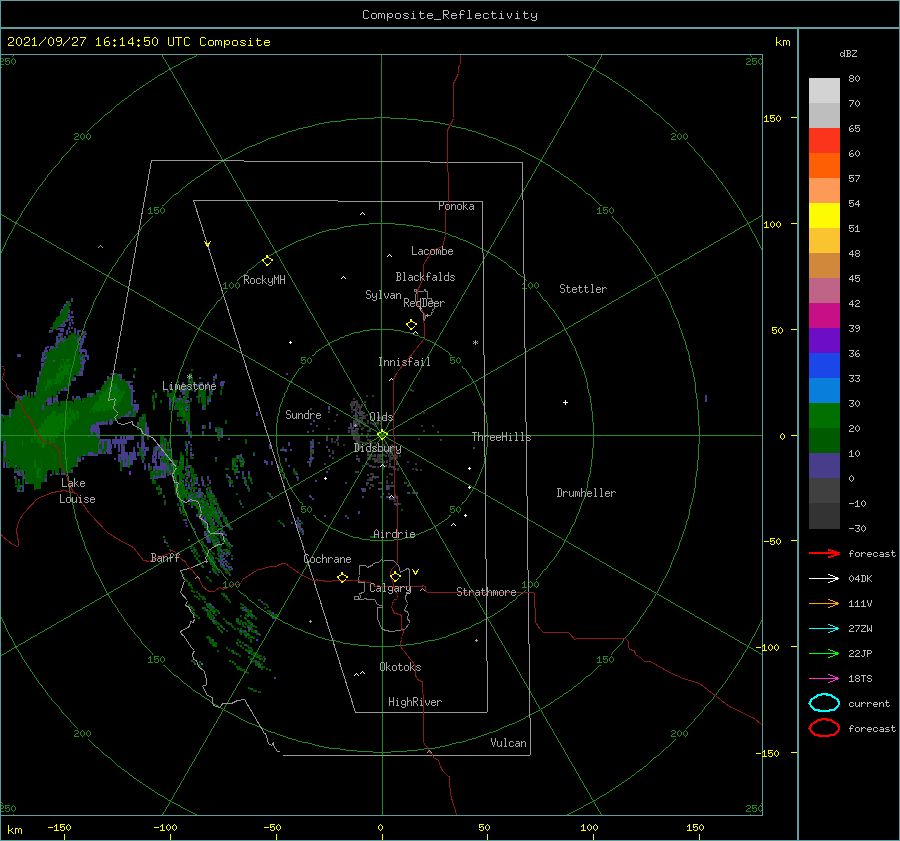
Task: Click the Composite_Reflectivity title
Action: coord(449,15)
